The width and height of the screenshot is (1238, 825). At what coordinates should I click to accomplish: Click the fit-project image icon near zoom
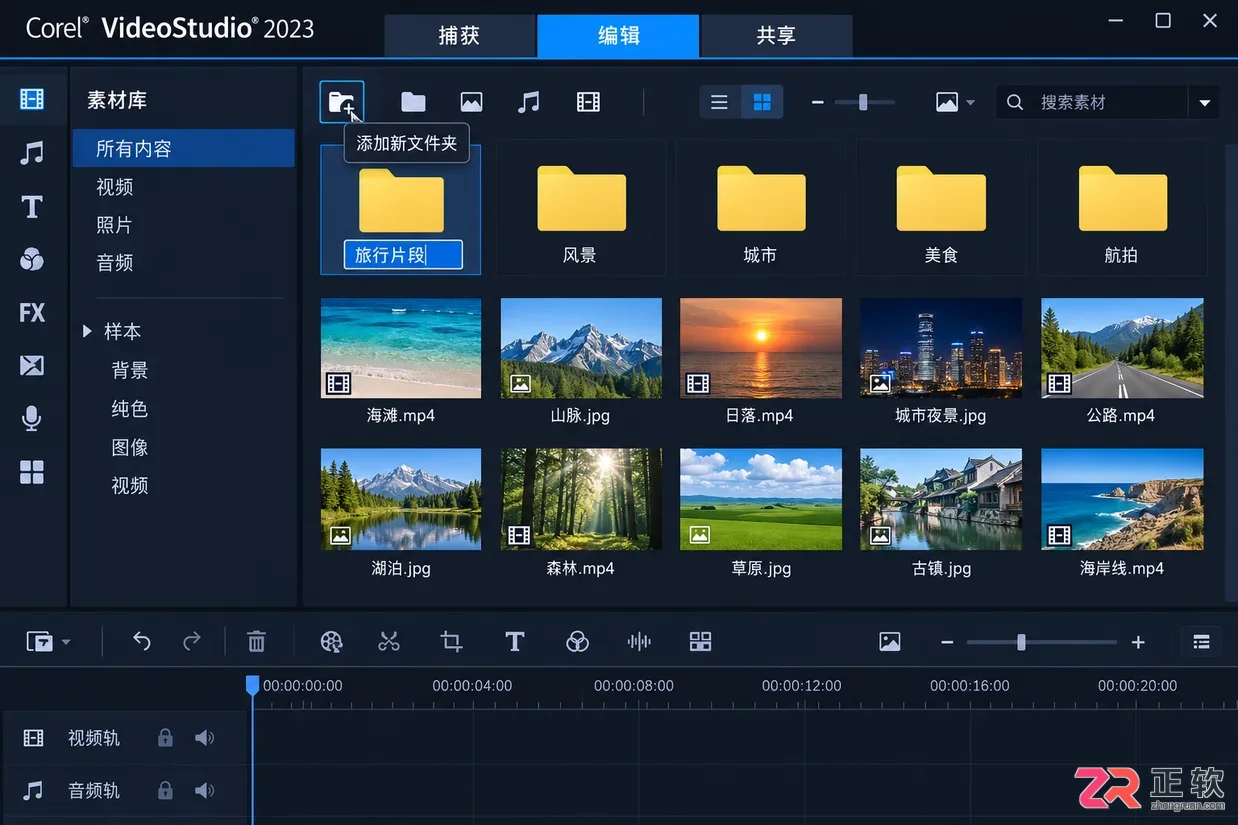click(890, 642)
